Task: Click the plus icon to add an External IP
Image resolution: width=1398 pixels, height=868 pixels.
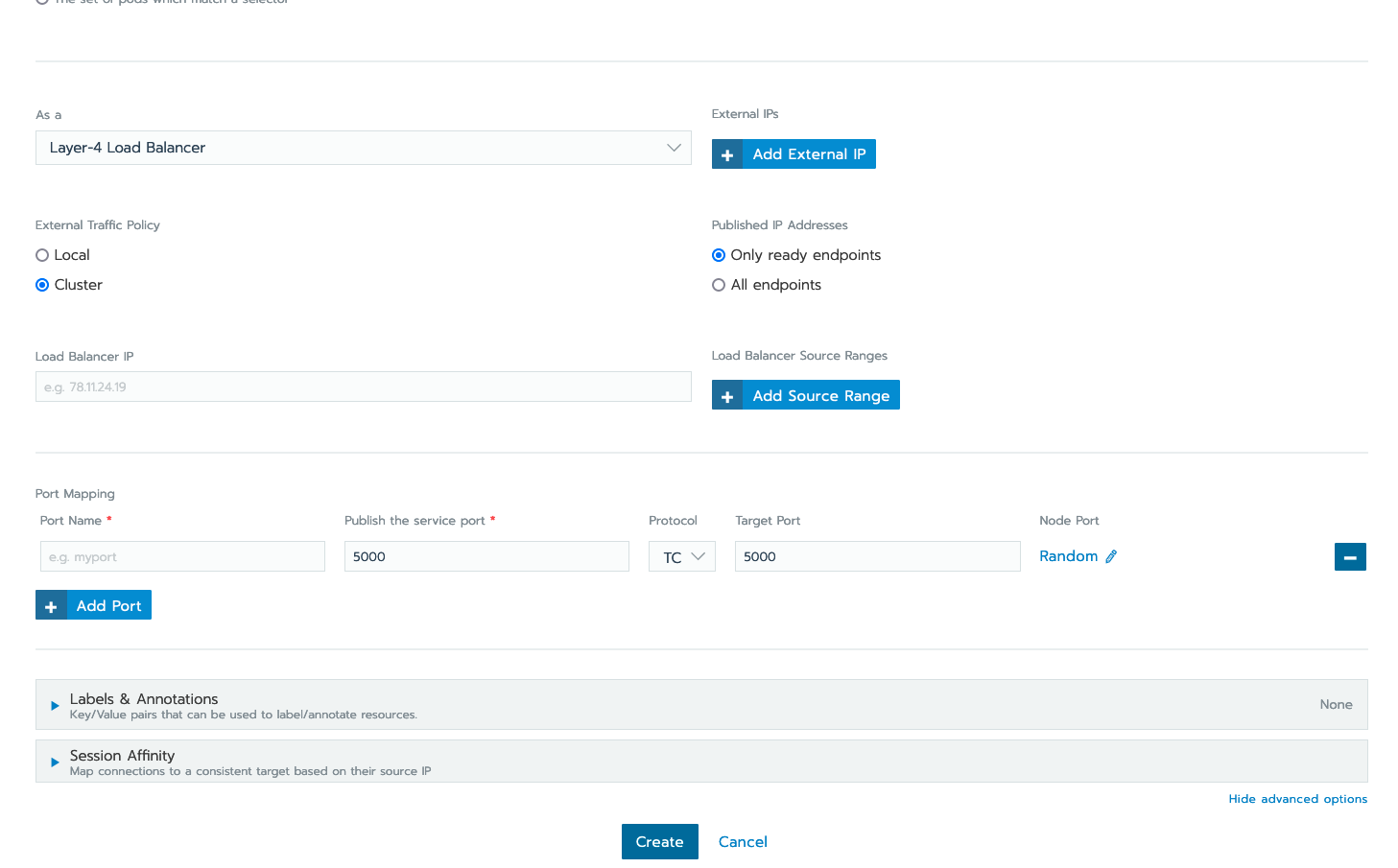Action: tap(726, 153)
